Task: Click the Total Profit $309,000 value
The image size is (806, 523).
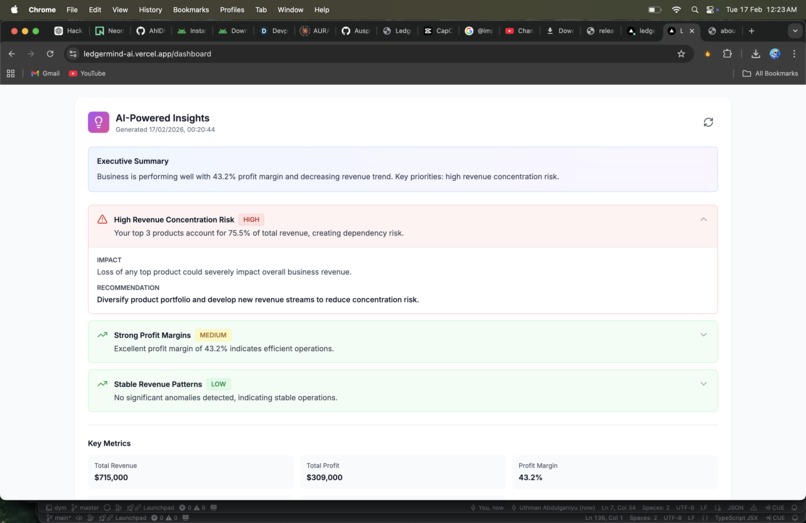Action: click(324, 477)
